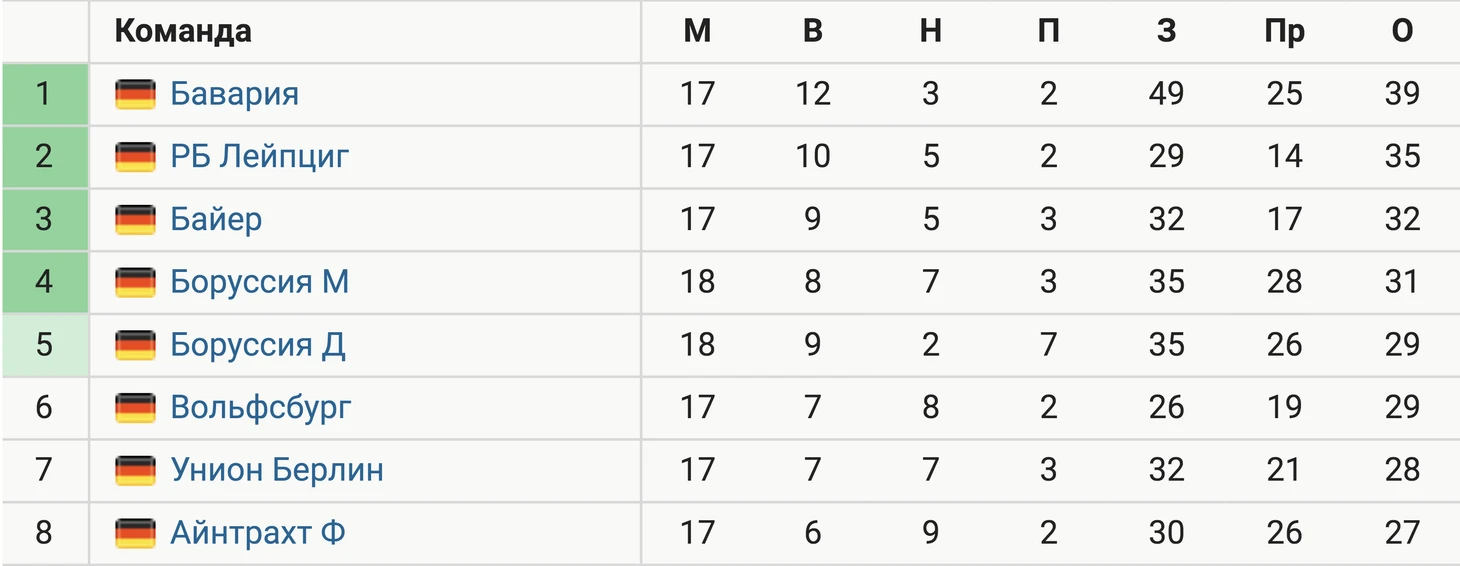The height and width of the screenshot is (566, 1460).
Task: Click the flag icon next to Вольфсбург
Action: [x=135, y=407]
